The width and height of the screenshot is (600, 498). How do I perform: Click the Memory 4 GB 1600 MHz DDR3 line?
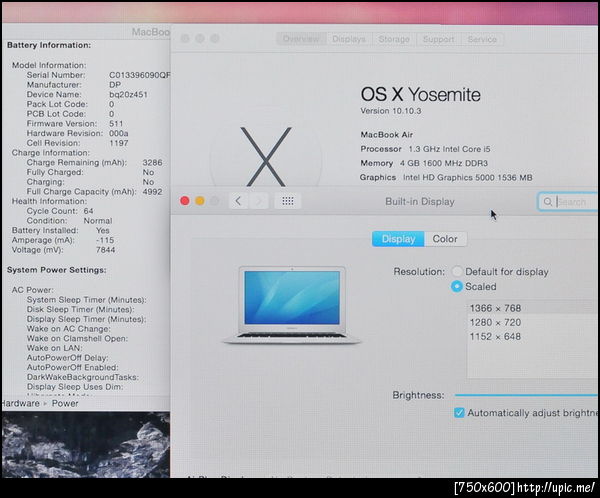[x=424, y=163]
